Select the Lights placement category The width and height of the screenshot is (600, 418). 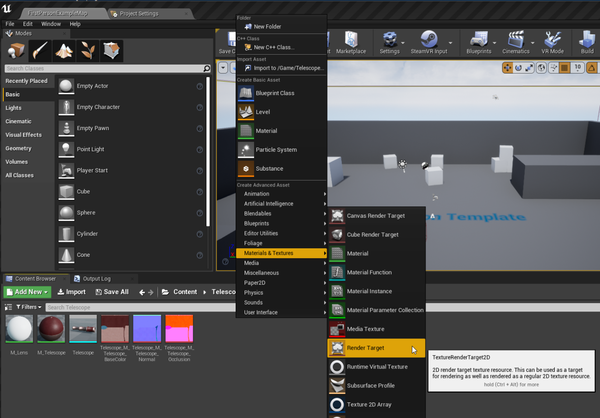tap(13, 108)
